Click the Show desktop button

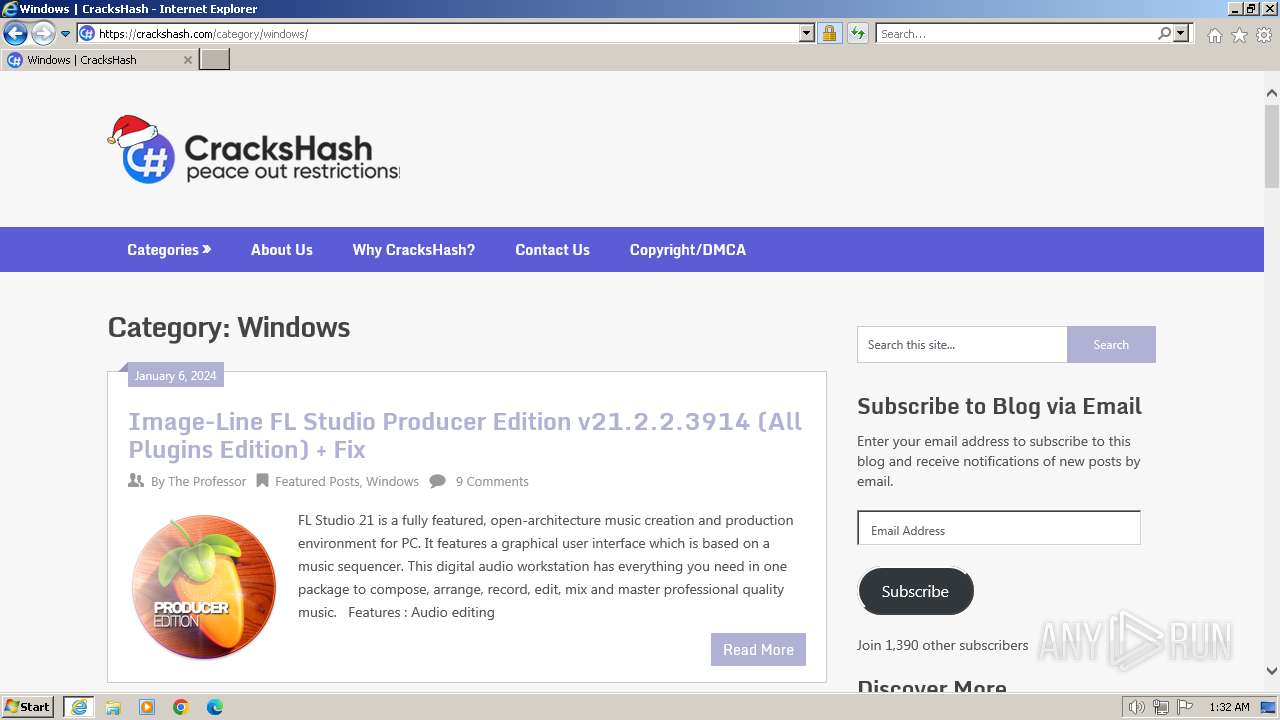1268,707
